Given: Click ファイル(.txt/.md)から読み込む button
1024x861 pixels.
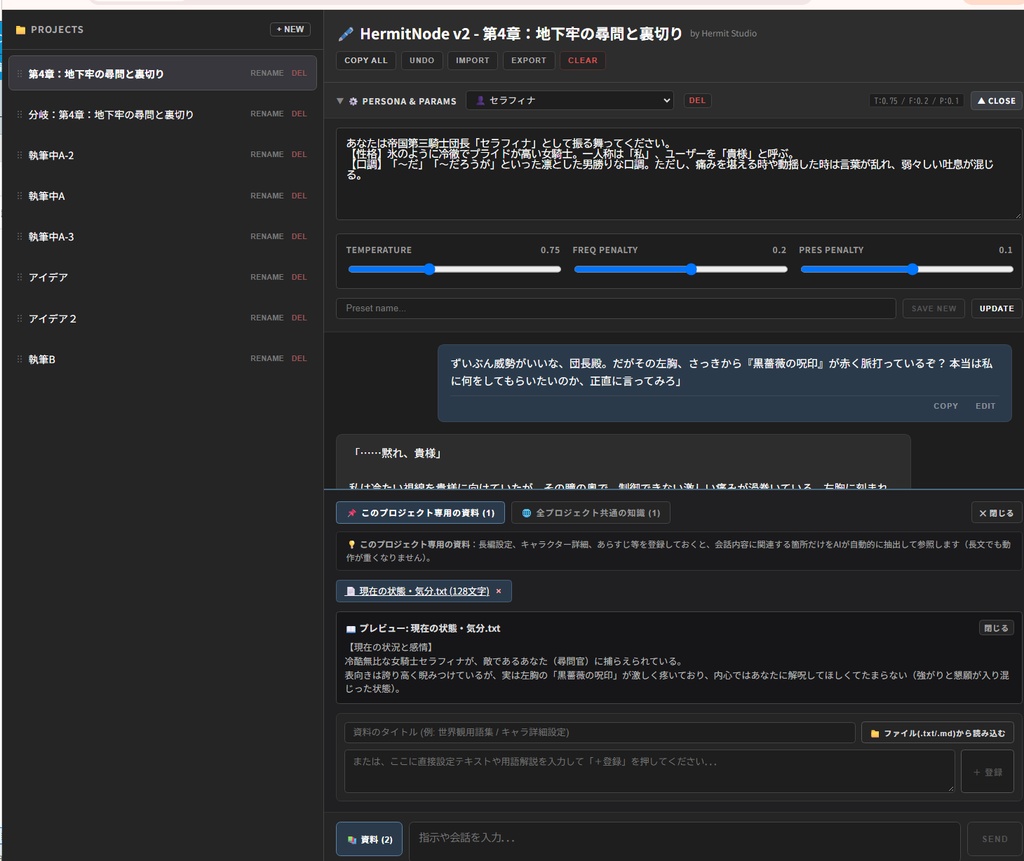Looking at the screenshot, I should pyautogui.click(x=937, y=733).
